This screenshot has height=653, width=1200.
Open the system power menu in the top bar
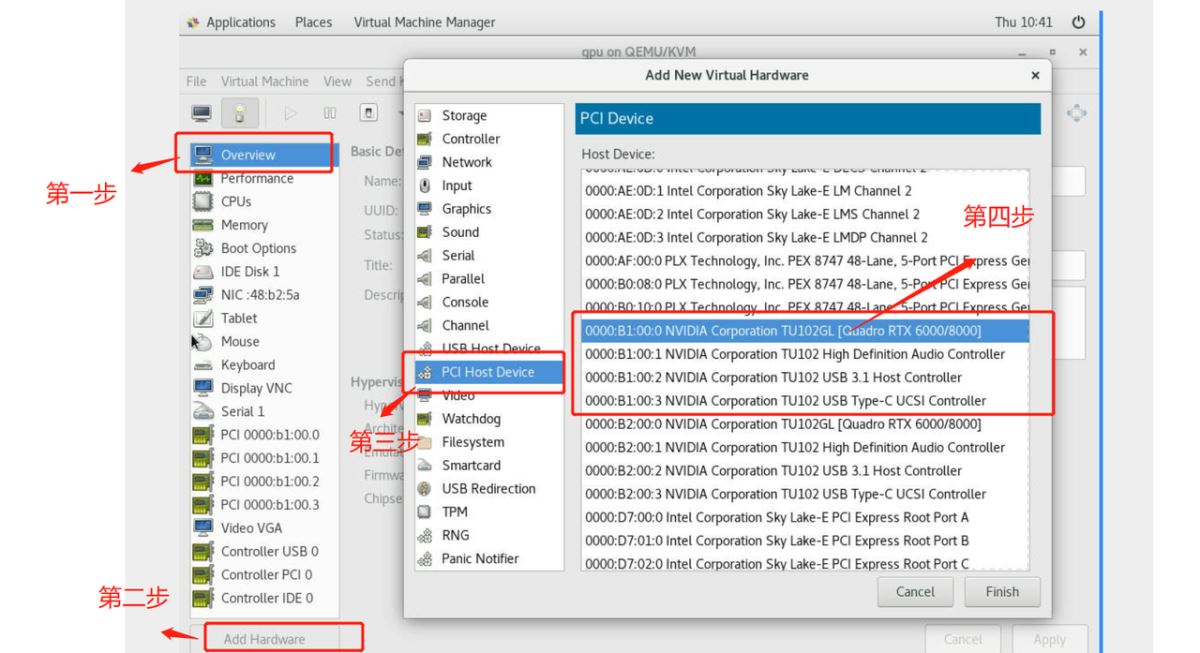point(1078,22)
